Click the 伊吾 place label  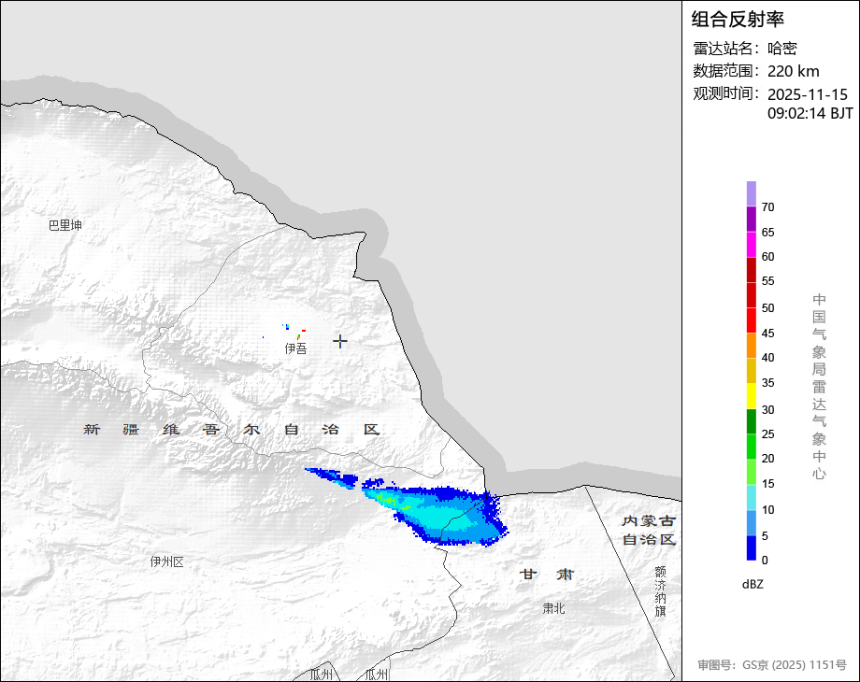click(296, 348)
